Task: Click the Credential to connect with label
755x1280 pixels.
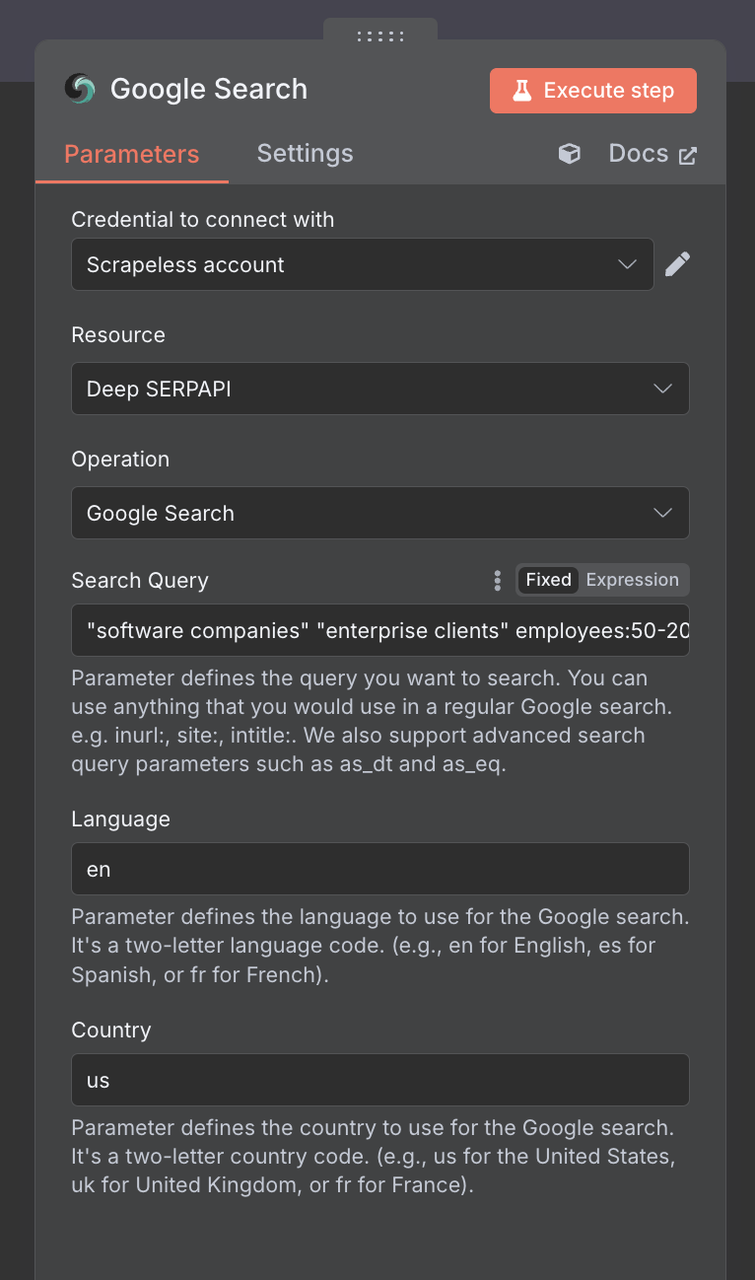Action: pyautogui.click(x=203, y=219)
